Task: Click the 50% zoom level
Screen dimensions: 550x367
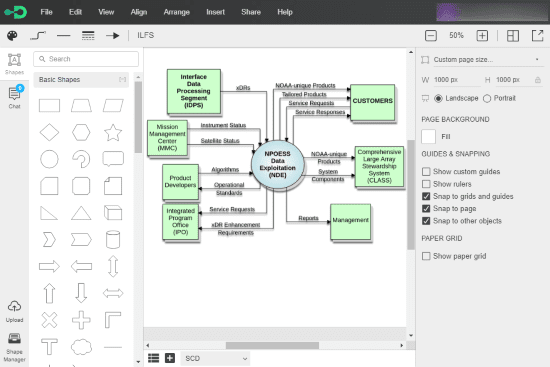Action: coord(456,35)
